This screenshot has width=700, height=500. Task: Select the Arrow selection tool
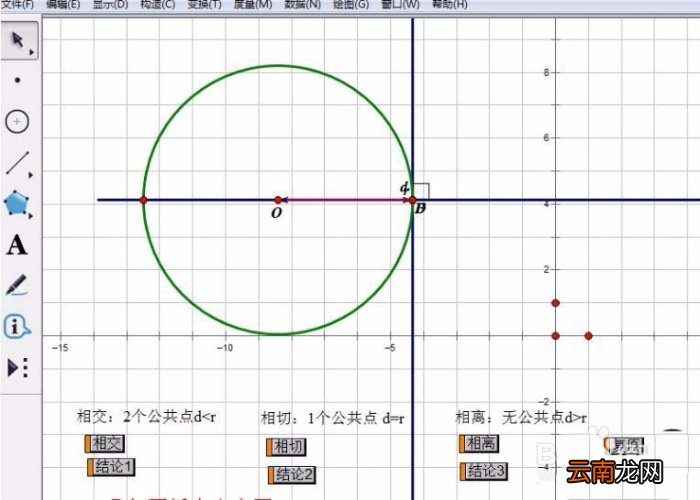click(x=18, y=41)
